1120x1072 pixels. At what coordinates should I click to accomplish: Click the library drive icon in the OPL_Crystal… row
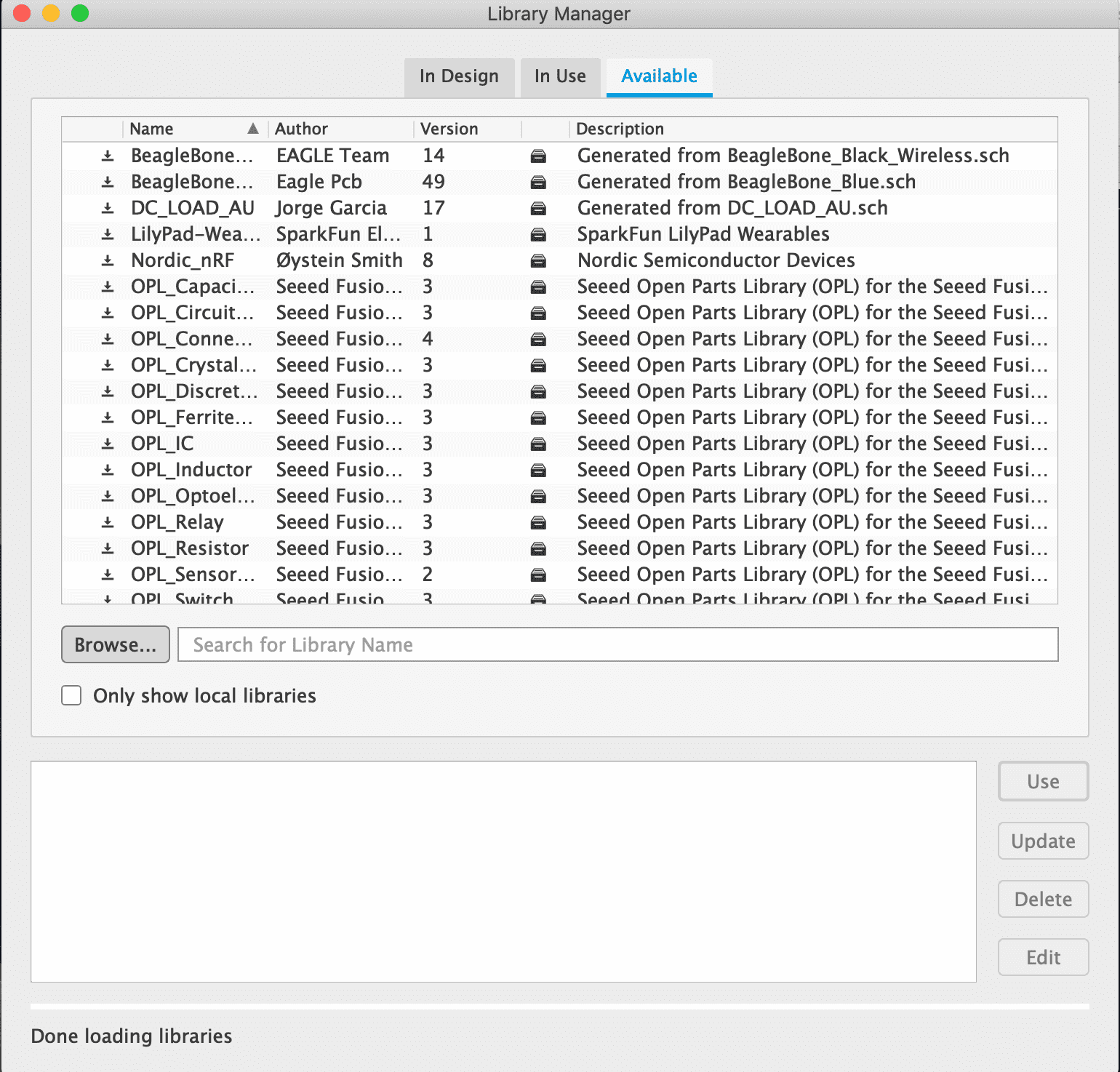pos(538,366)
